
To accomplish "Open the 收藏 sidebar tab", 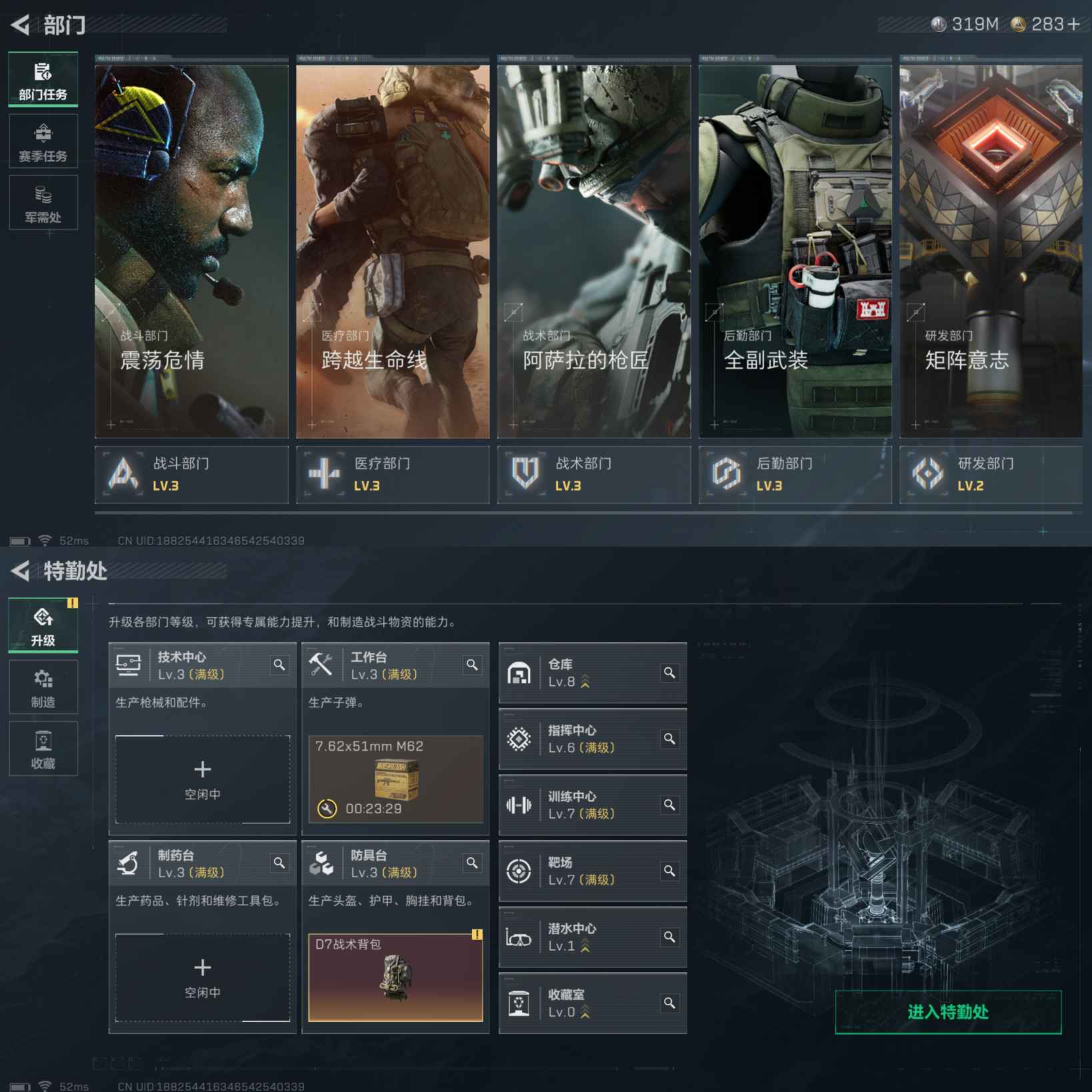I will 43,749.
